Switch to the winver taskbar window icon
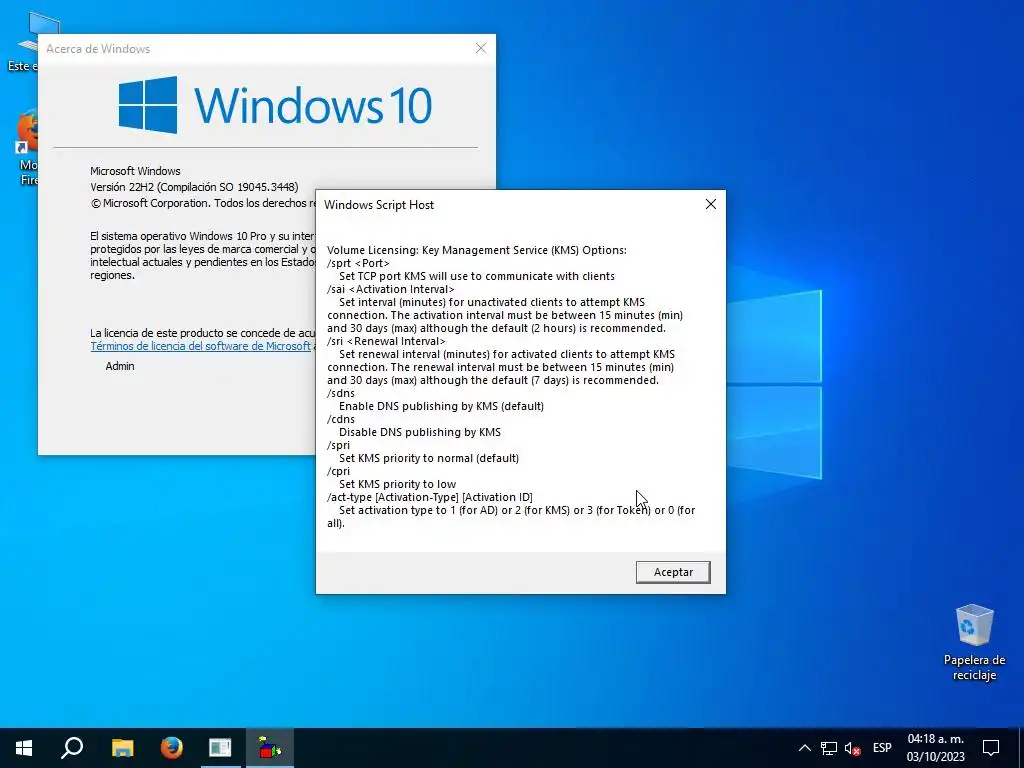 pyautogui.click(x=220, y=748)
